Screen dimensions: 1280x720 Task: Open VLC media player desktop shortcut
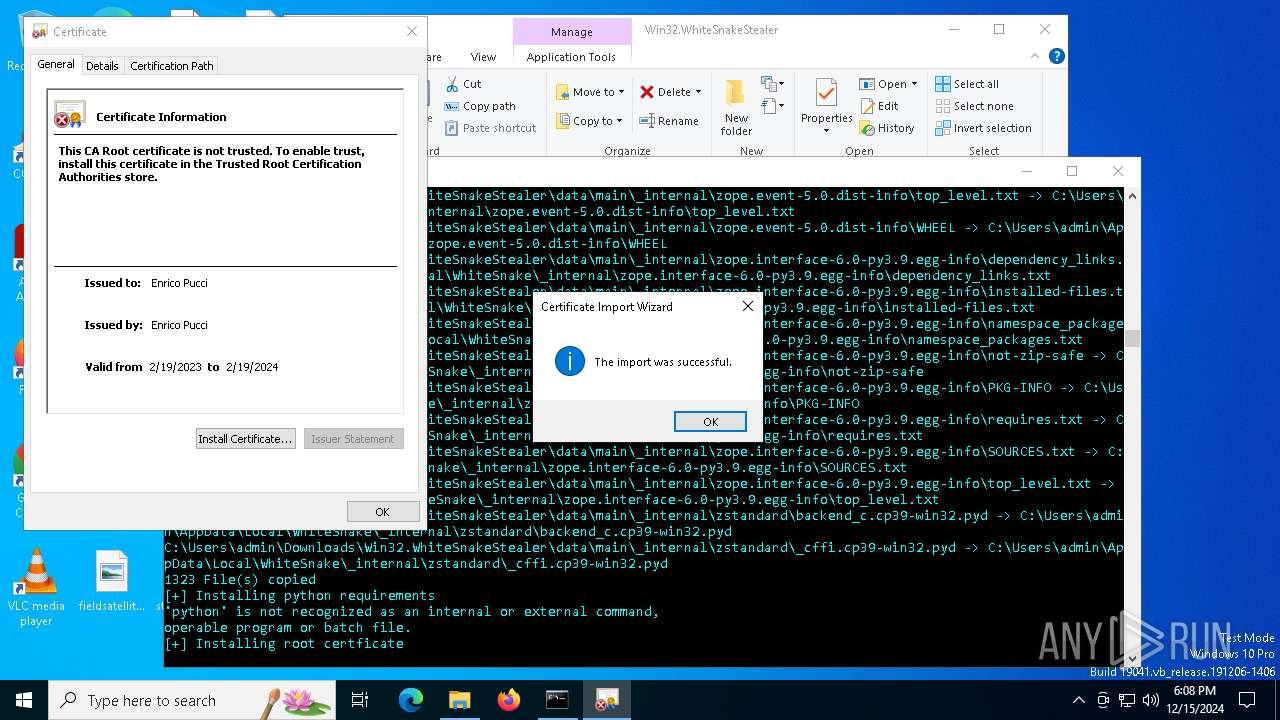click(36, 588)
